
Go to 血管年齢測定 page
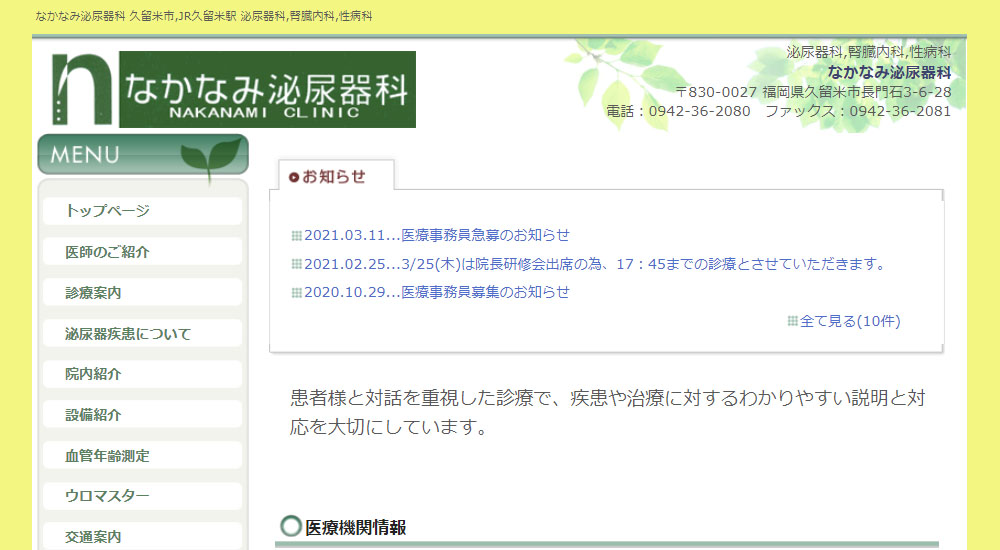pyautogui.click(x=142, y=456)
